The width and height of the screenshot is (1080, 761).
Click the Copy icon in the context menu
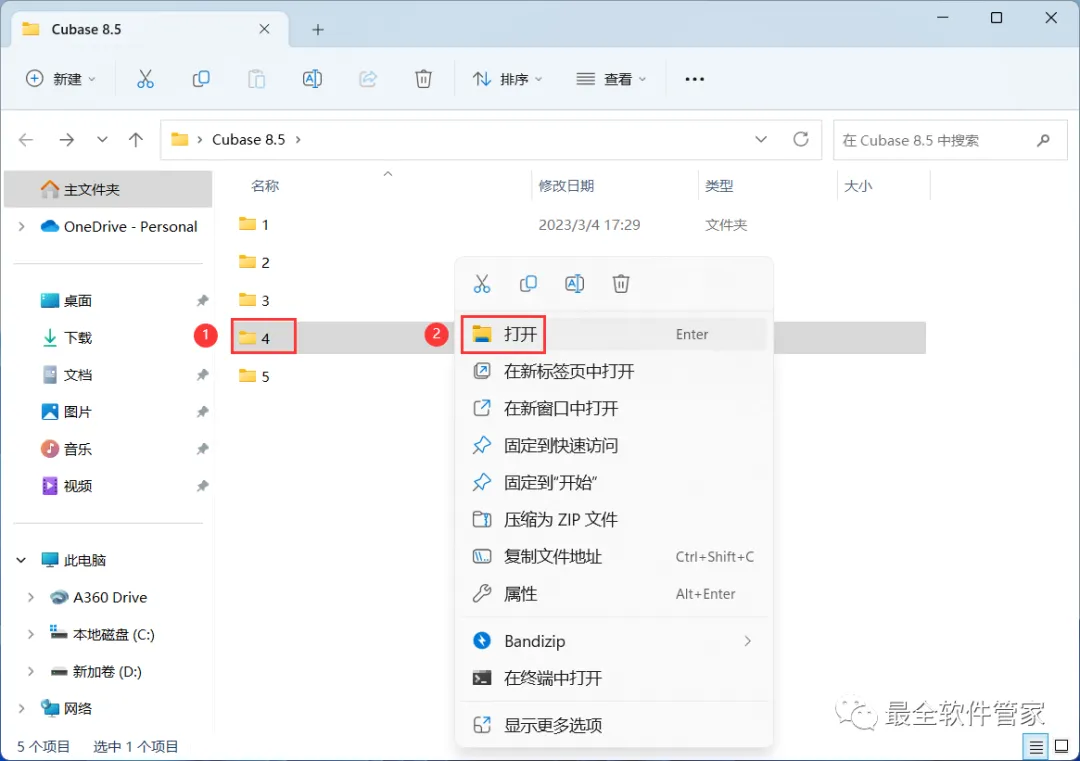(528, 284)
